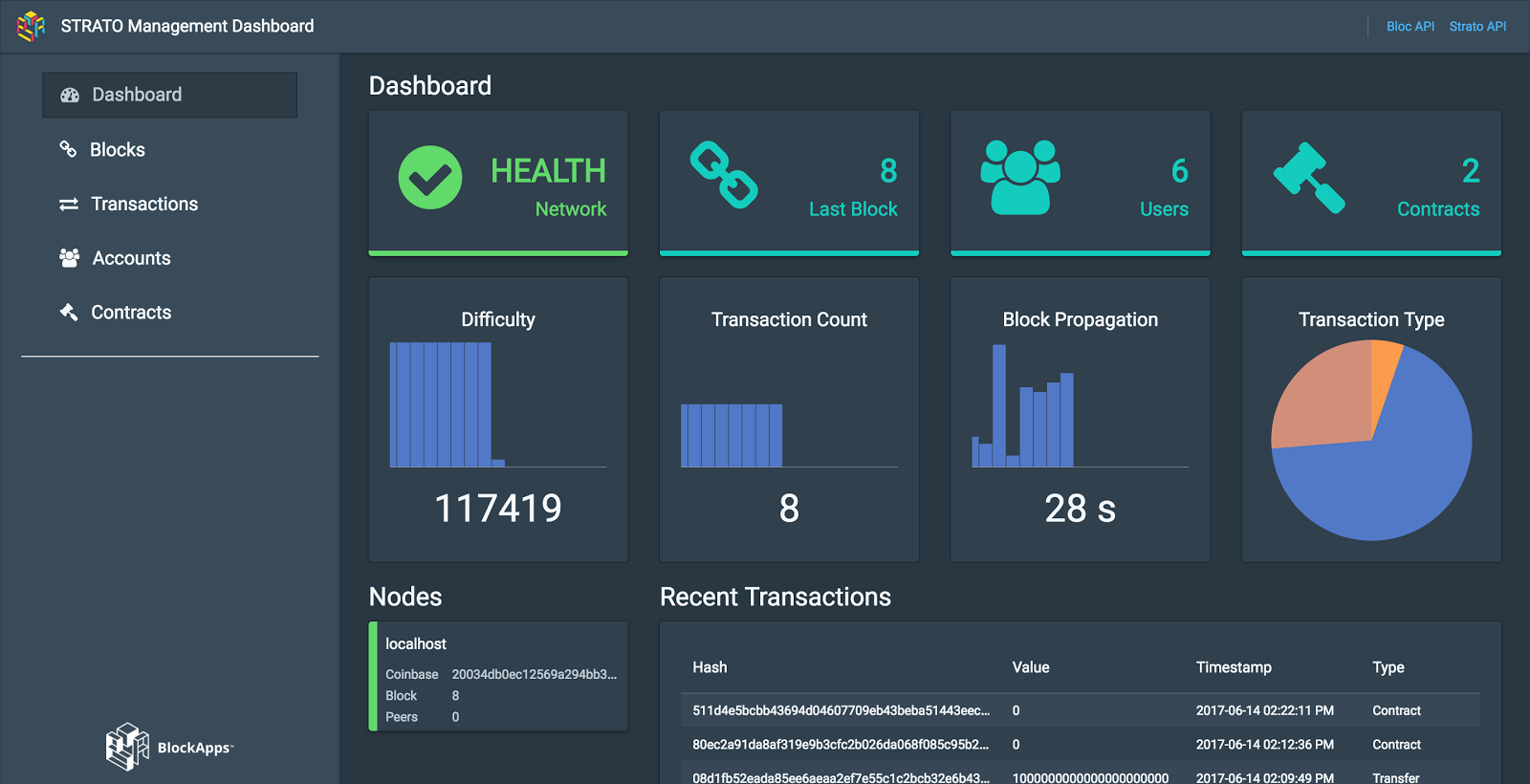Open the Dashboard sidebar item
Screen dimensions: 1530x784
coord(169,95)
